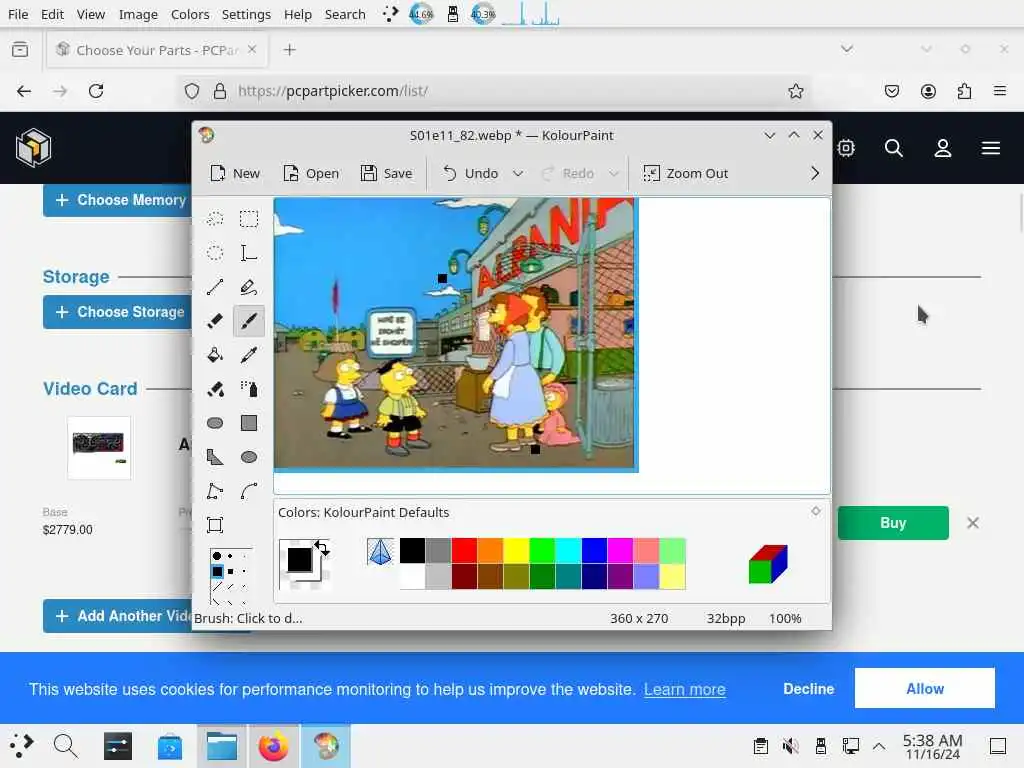Open the Firefox list-all-tabs chevron

[846, 49]
